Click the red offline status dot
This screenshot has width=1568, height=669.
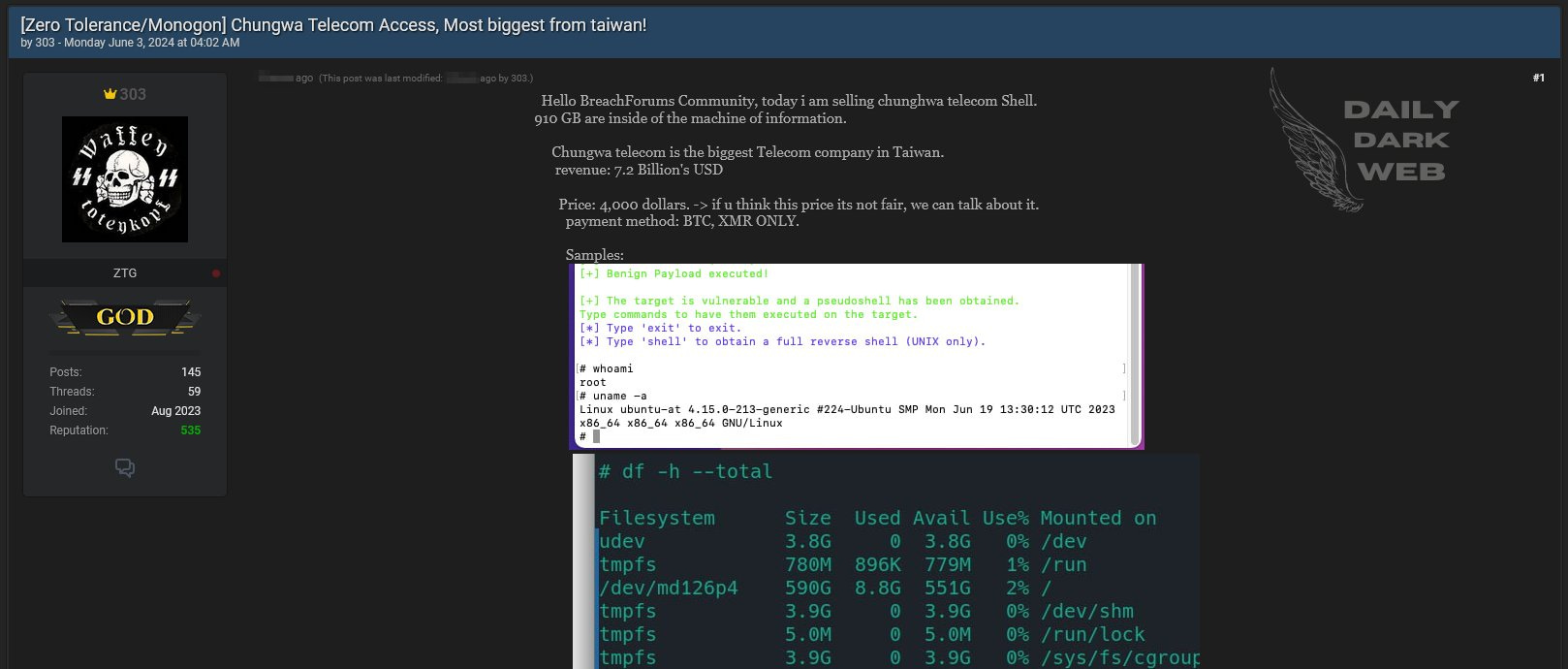[216, 273]
